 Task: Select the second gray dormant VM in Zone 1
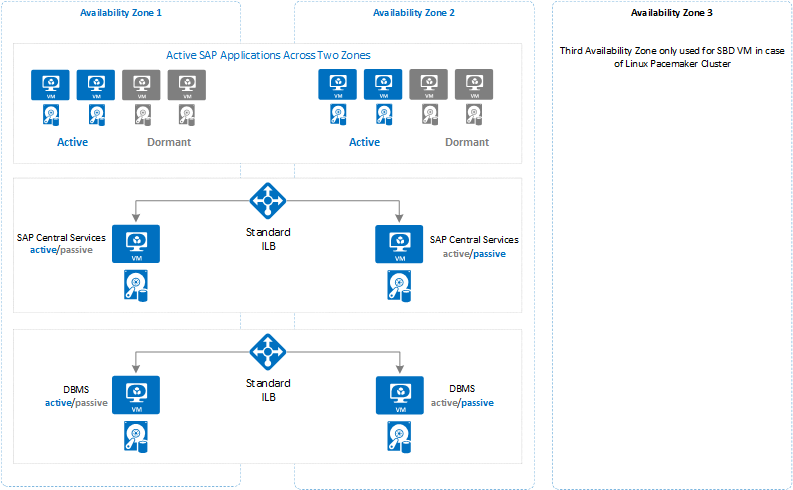(x=187, y=85)
